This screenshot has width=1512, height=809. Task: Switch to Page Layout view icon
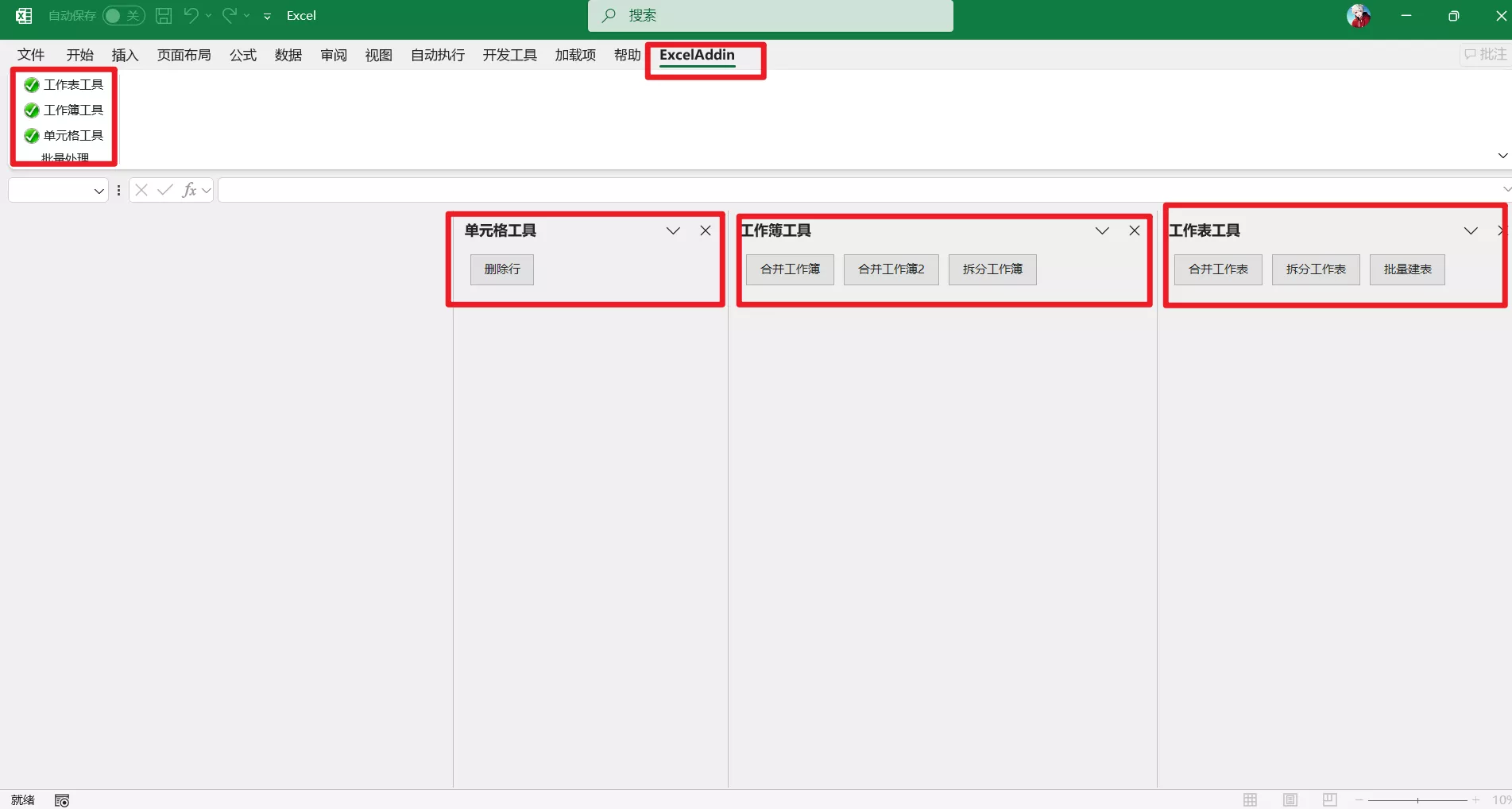coord(1290,799)
